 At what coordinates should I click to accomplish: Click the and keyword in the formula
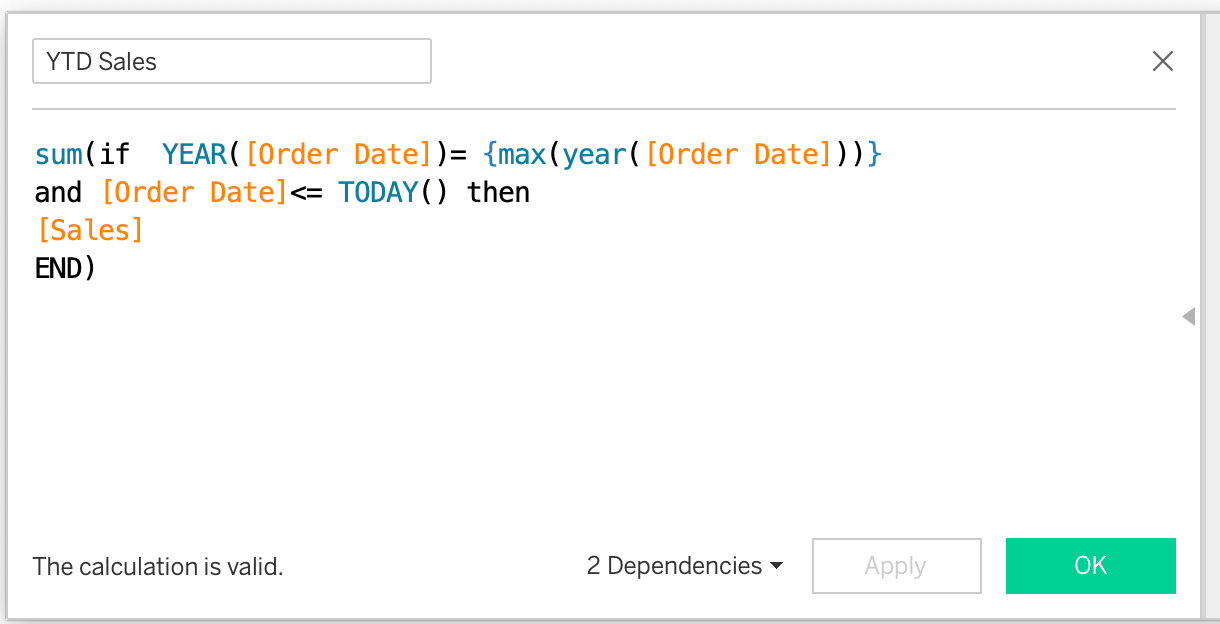(57, 192)
